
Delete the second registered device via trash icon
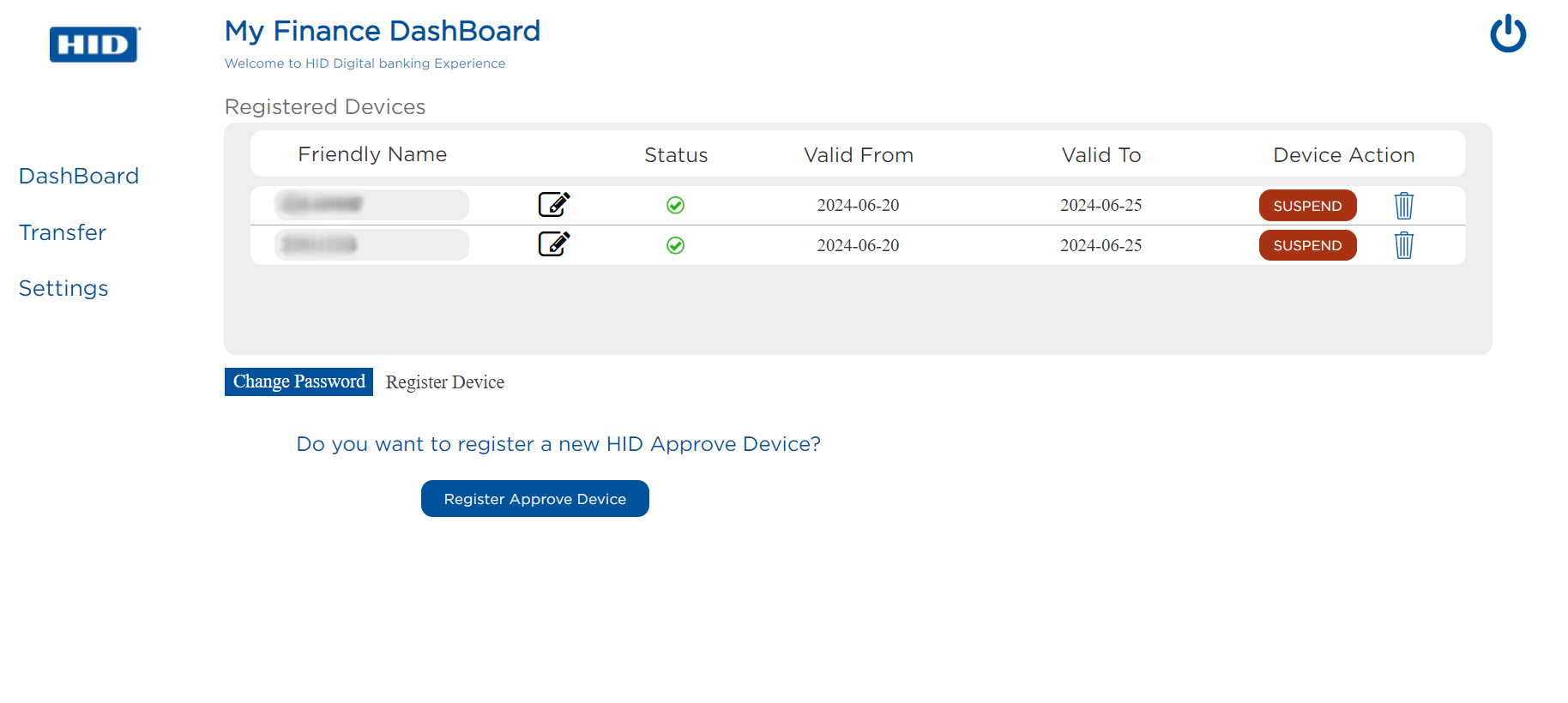(1404, 245)
